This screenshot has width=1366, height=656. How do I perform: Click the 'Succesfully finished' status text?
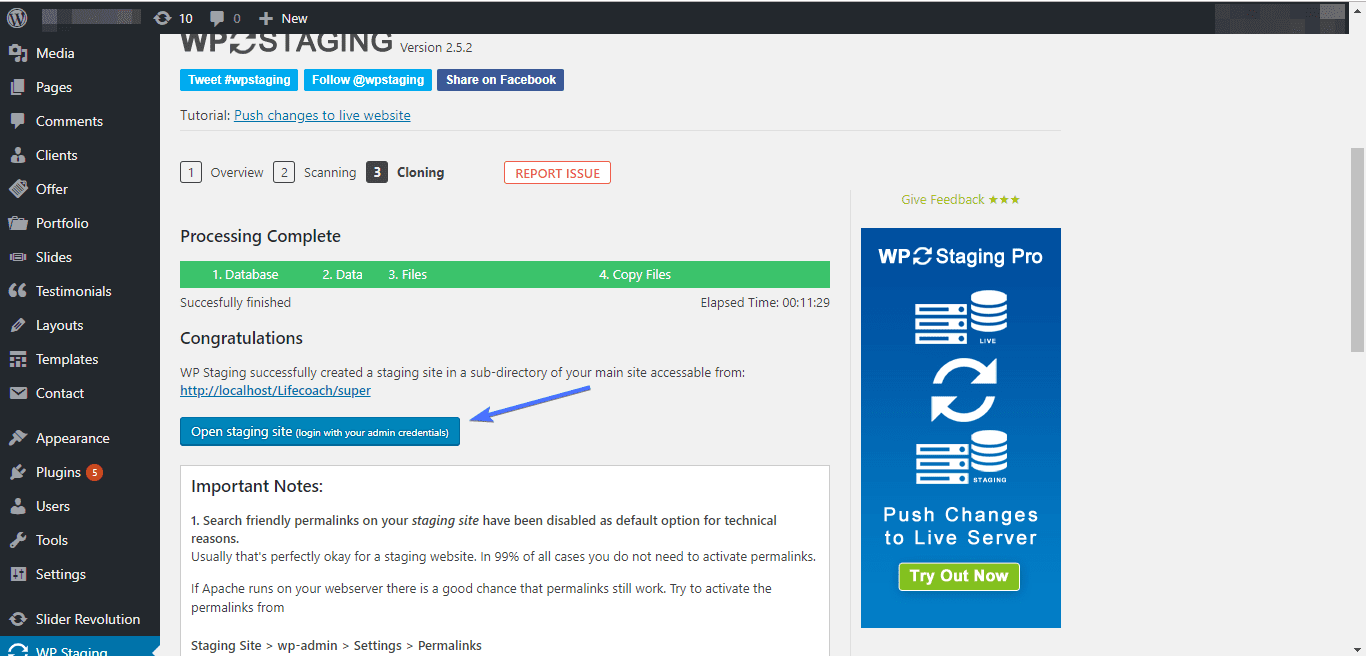(x=236, y=302)
